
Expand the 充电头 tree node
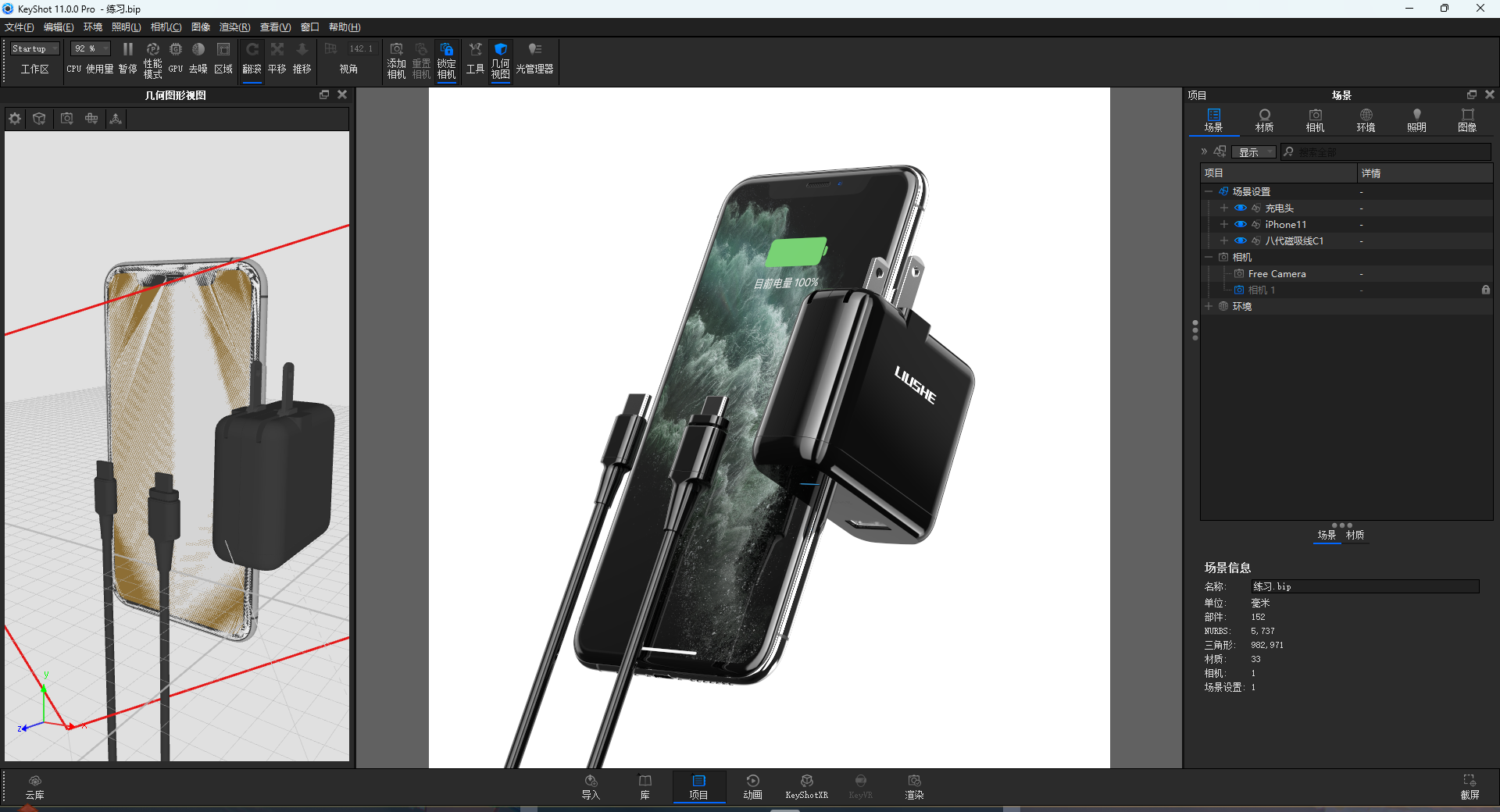pyautogui.click(x=1224, y=208)
